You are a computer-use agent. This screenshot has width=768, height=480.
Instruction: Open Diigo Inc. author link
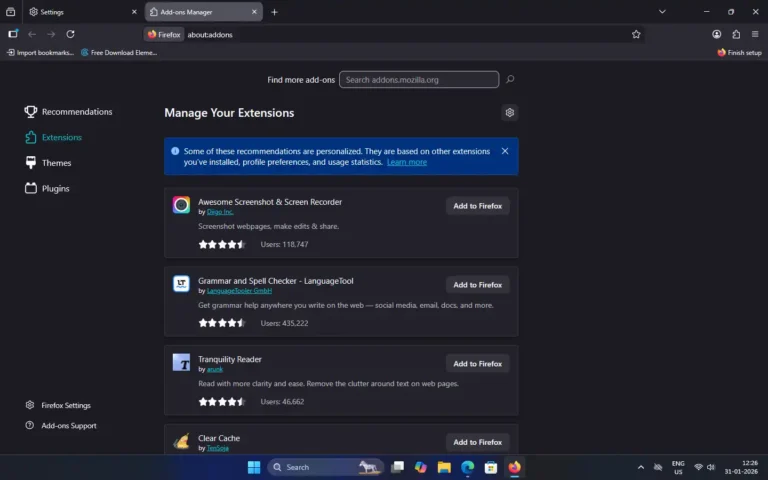pyautogui.click(x=220, y=212)
